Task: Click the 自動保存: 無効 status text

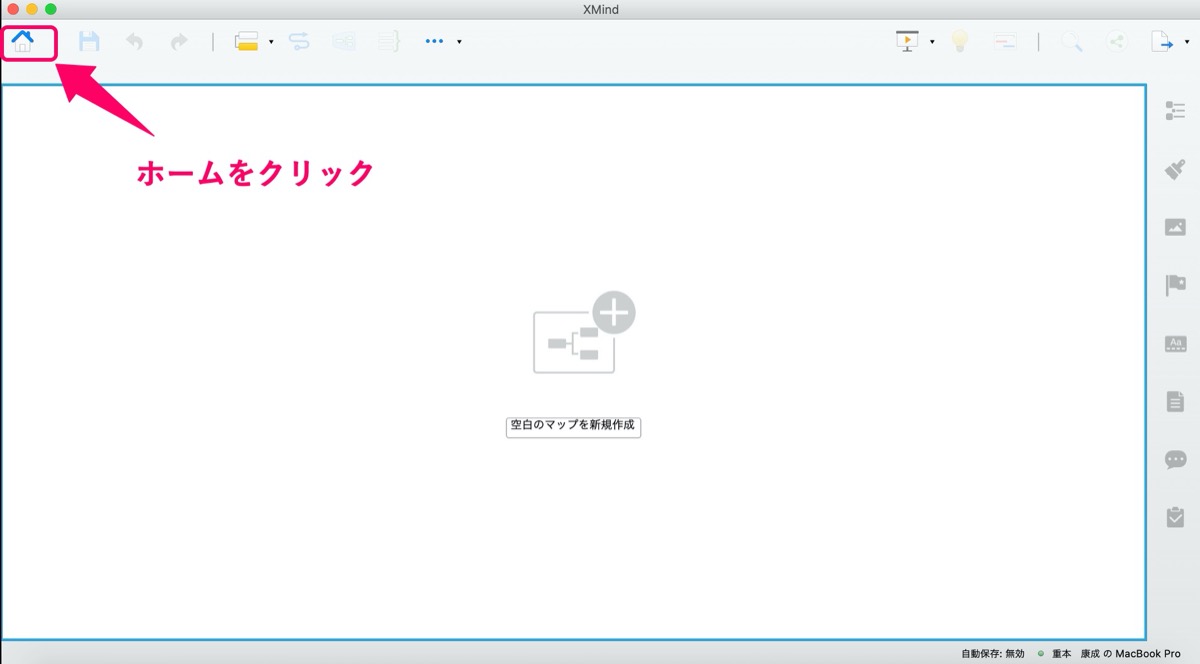Action: [992, 653]
